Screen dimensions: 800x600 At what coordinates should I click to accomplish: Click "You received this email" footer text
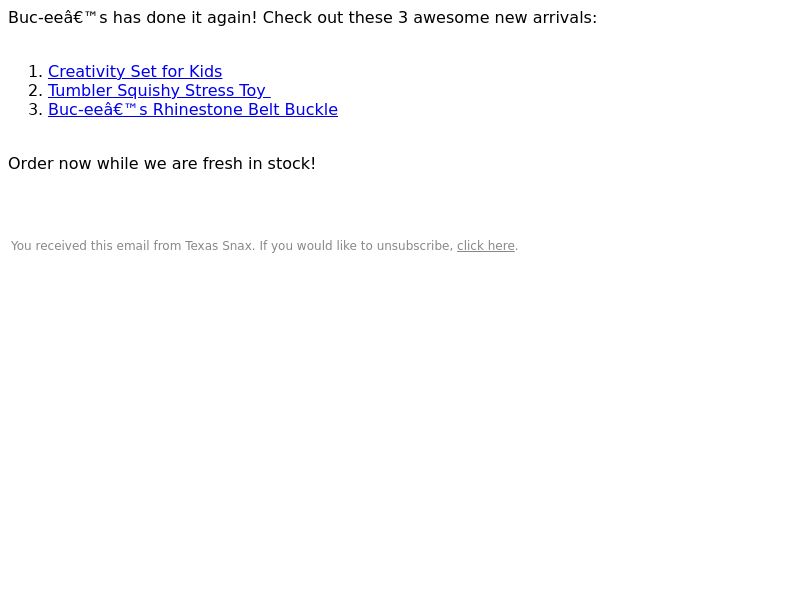[x=80, y=246]
